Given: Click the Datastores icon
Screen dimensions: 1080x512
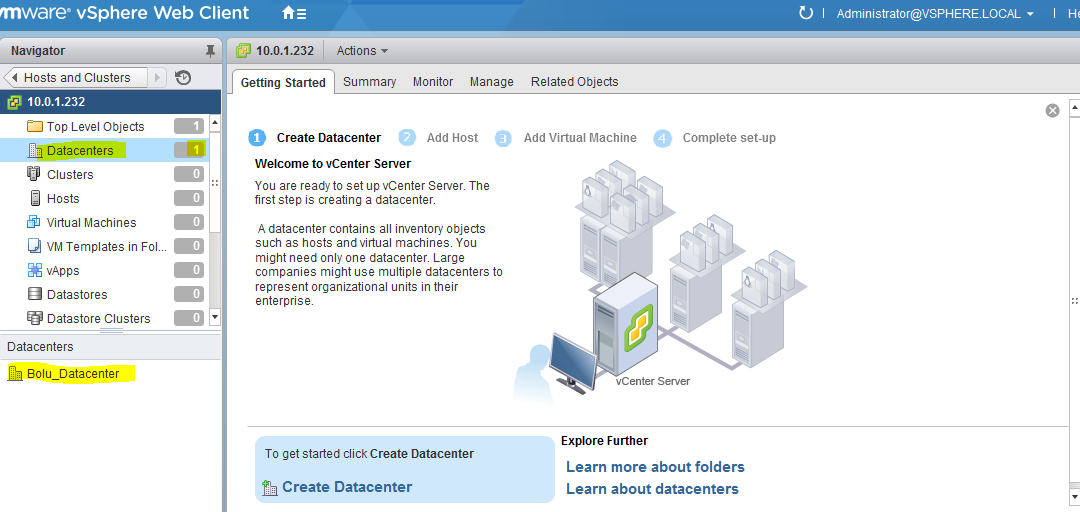Looking at the screenshot, I should pos(34,294).
